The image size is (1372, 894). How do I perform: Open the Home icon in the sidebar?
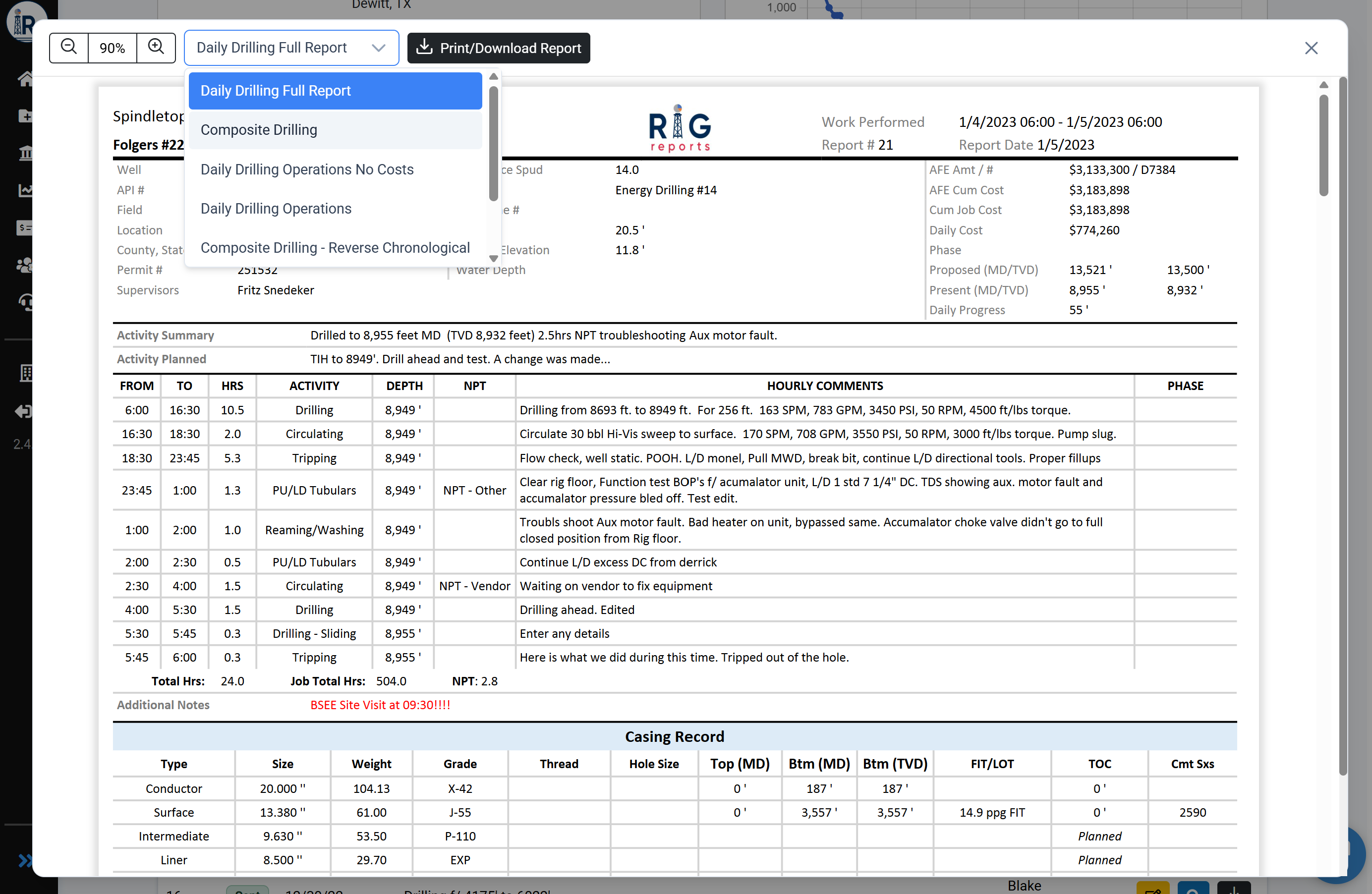coord(25,79)
